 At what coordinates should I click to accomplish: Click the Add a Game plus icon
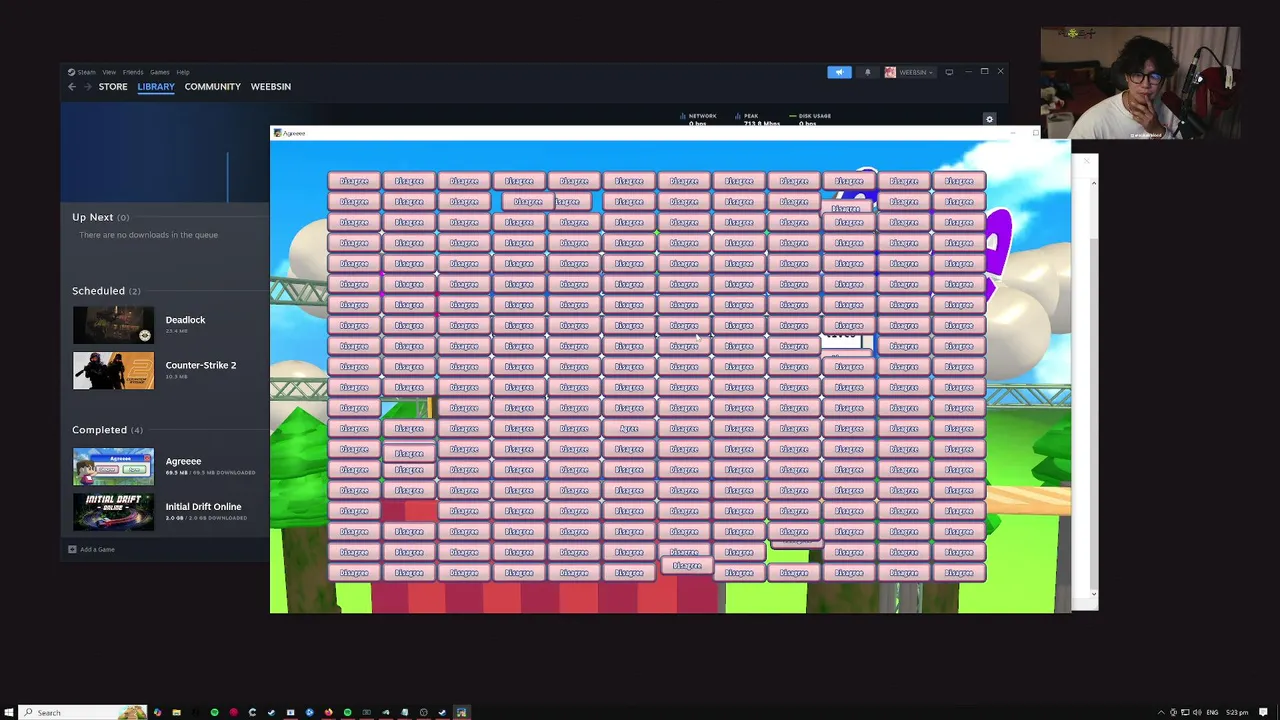72,549
